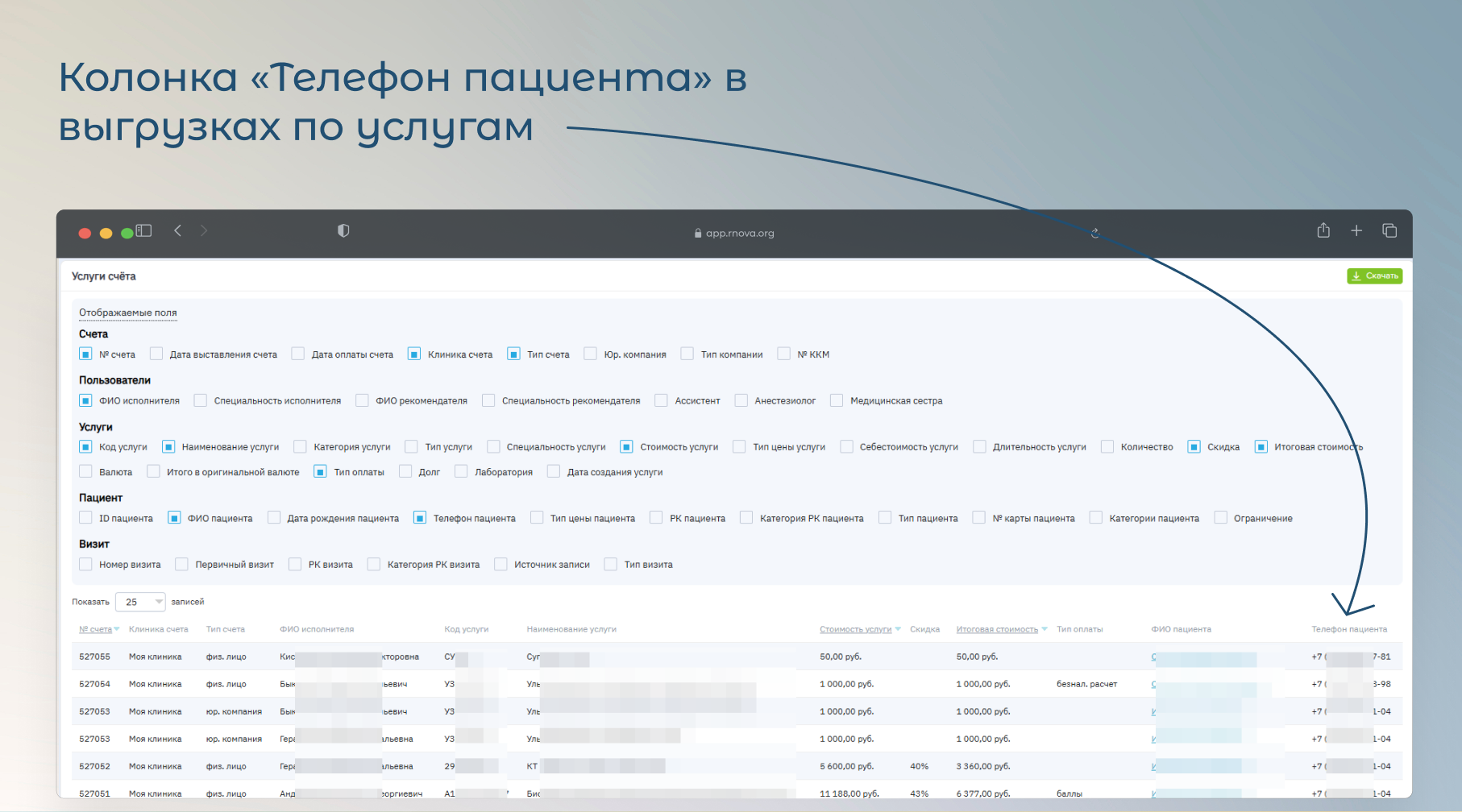
Task: Reload the page with refresh icon
Action: click(x=1094, y=233)
